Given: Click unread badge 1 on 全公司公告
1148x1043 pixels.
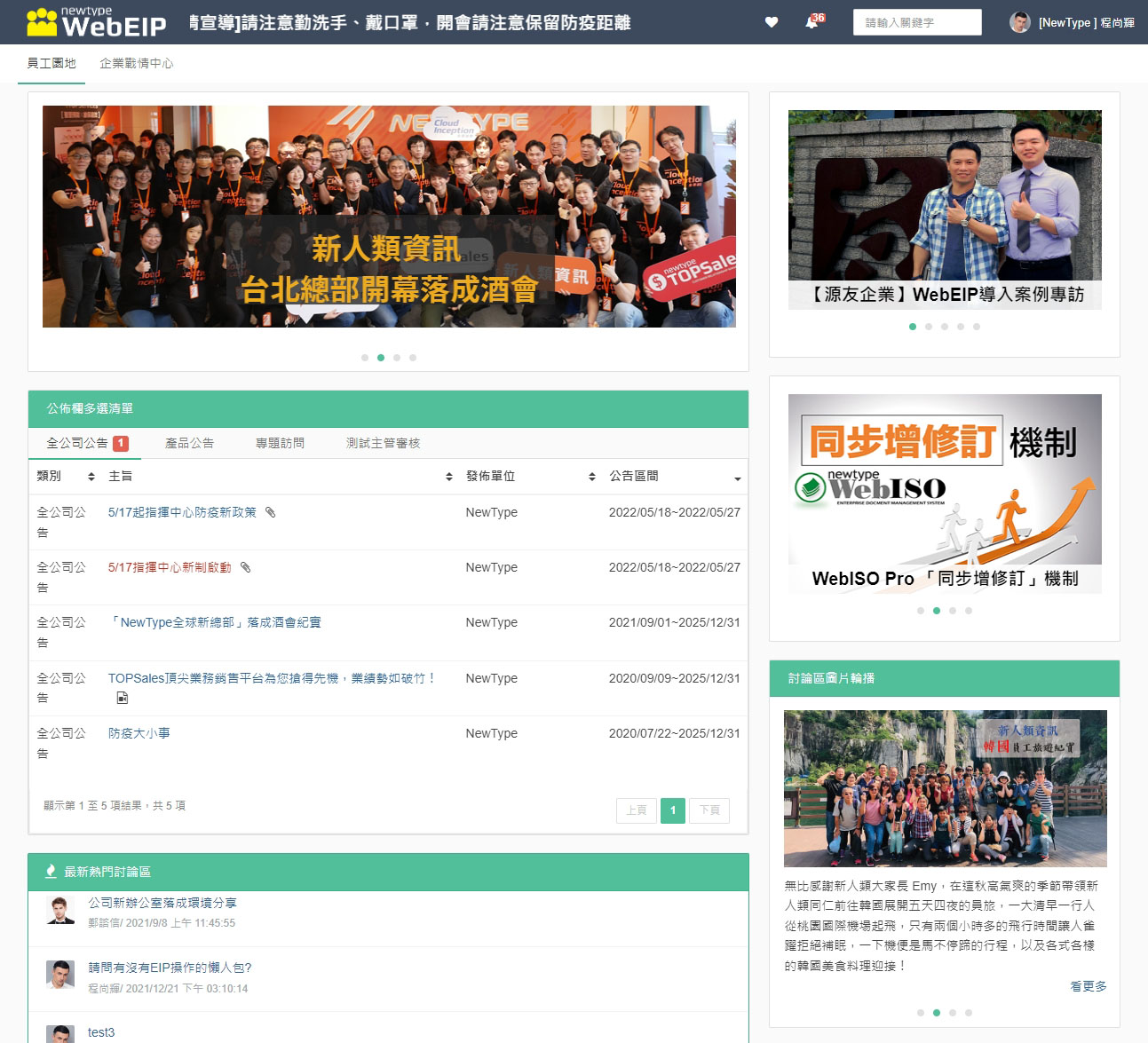Looking at the screenshot, I should click(x=121, y=443).
